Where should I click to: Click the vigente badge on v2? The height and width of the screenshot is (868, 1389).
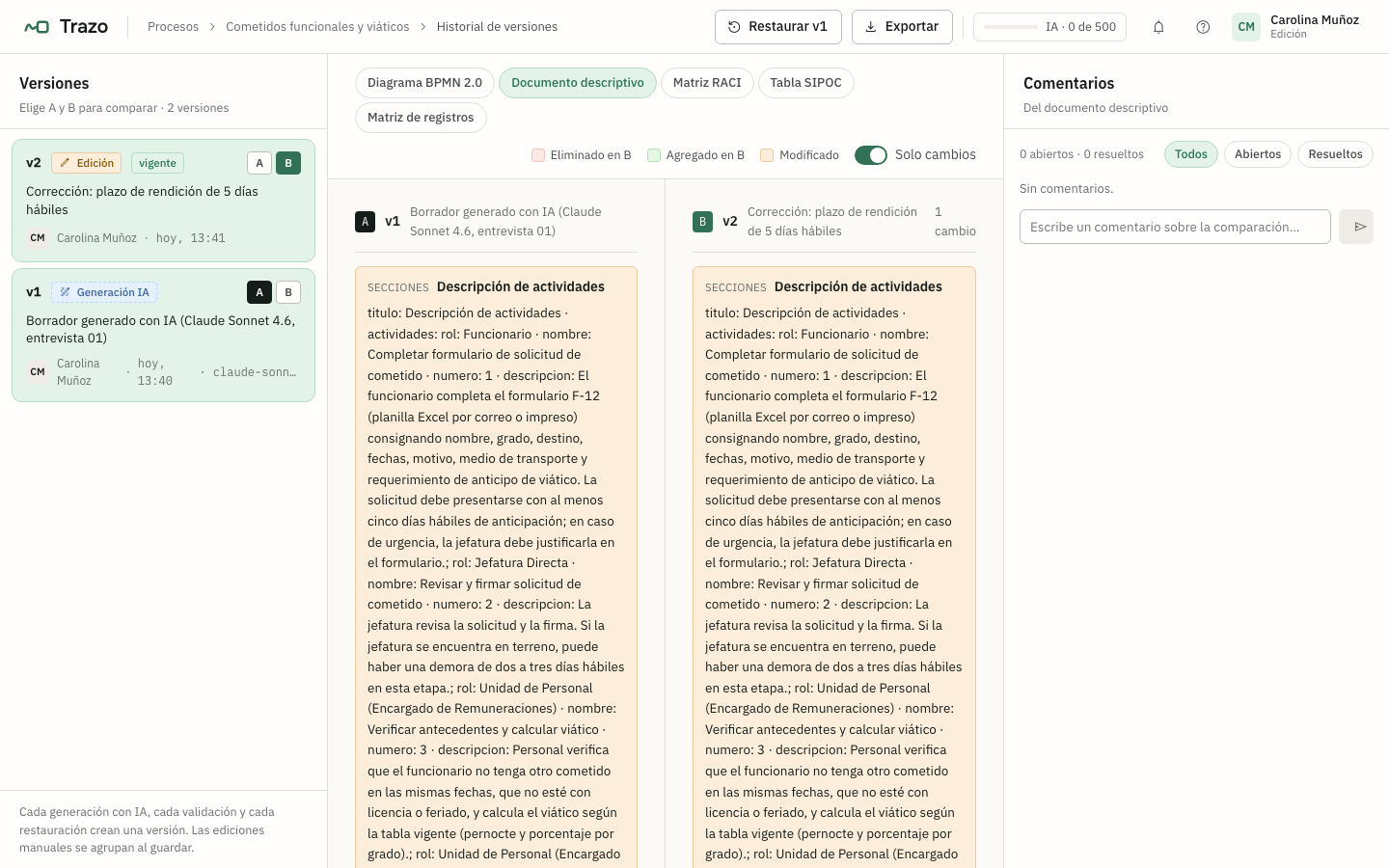click(157, 163)
